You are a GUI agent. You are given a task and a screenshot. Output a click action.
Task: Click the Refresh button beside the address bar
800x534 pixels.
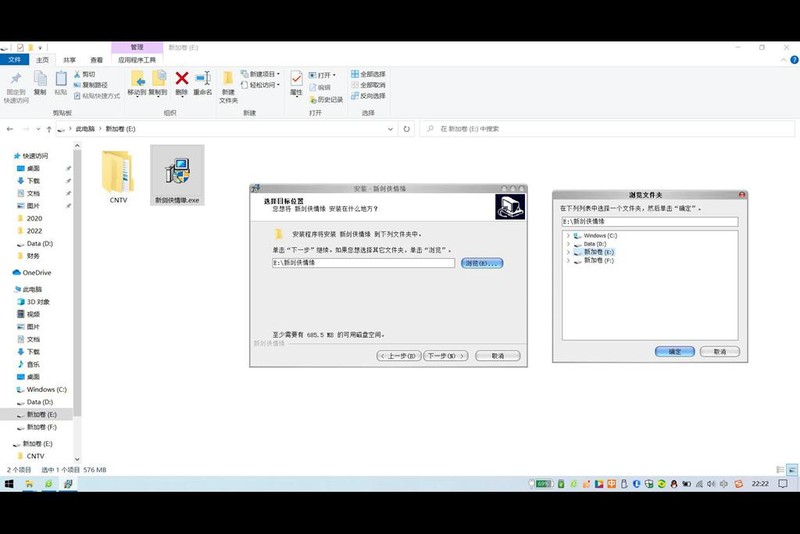pyautogui.click(x=406, y=129)
